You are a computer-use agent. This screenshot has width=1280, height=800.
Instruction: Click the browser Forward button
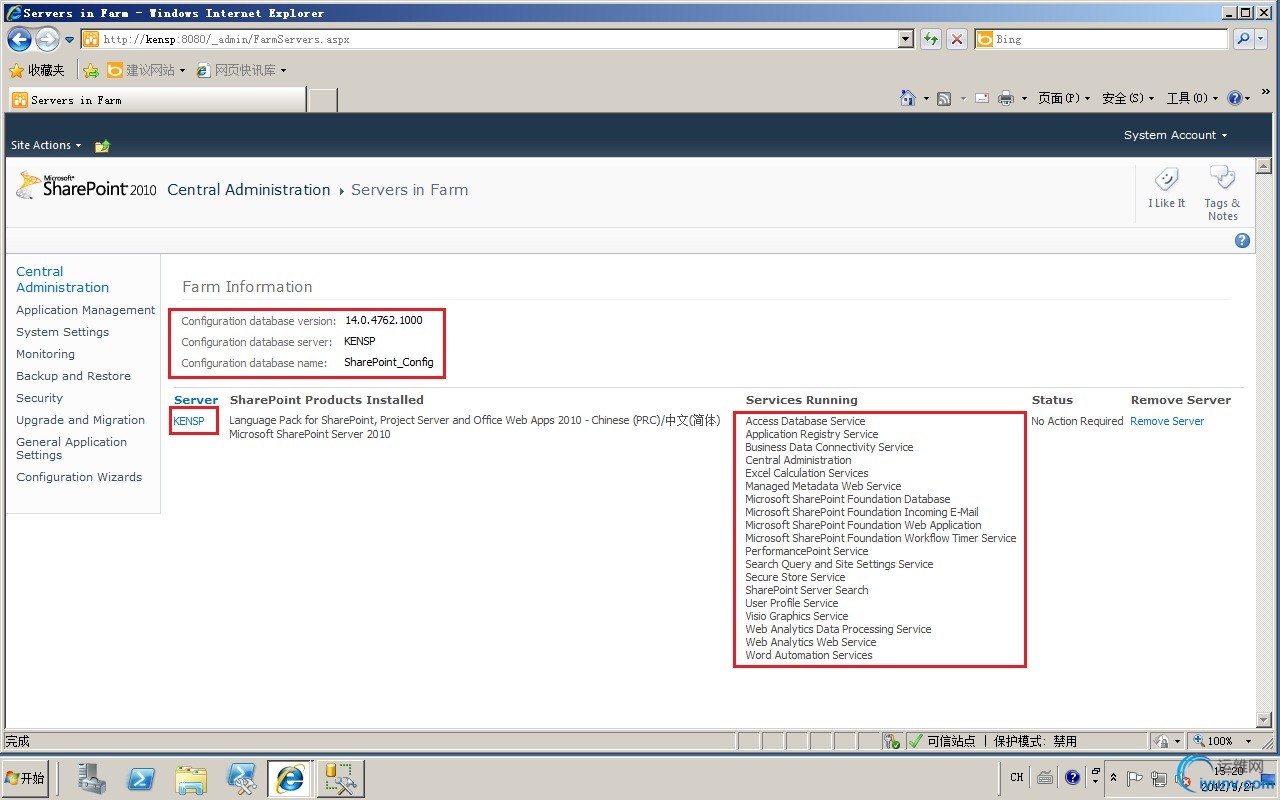(x=47, y=39)
